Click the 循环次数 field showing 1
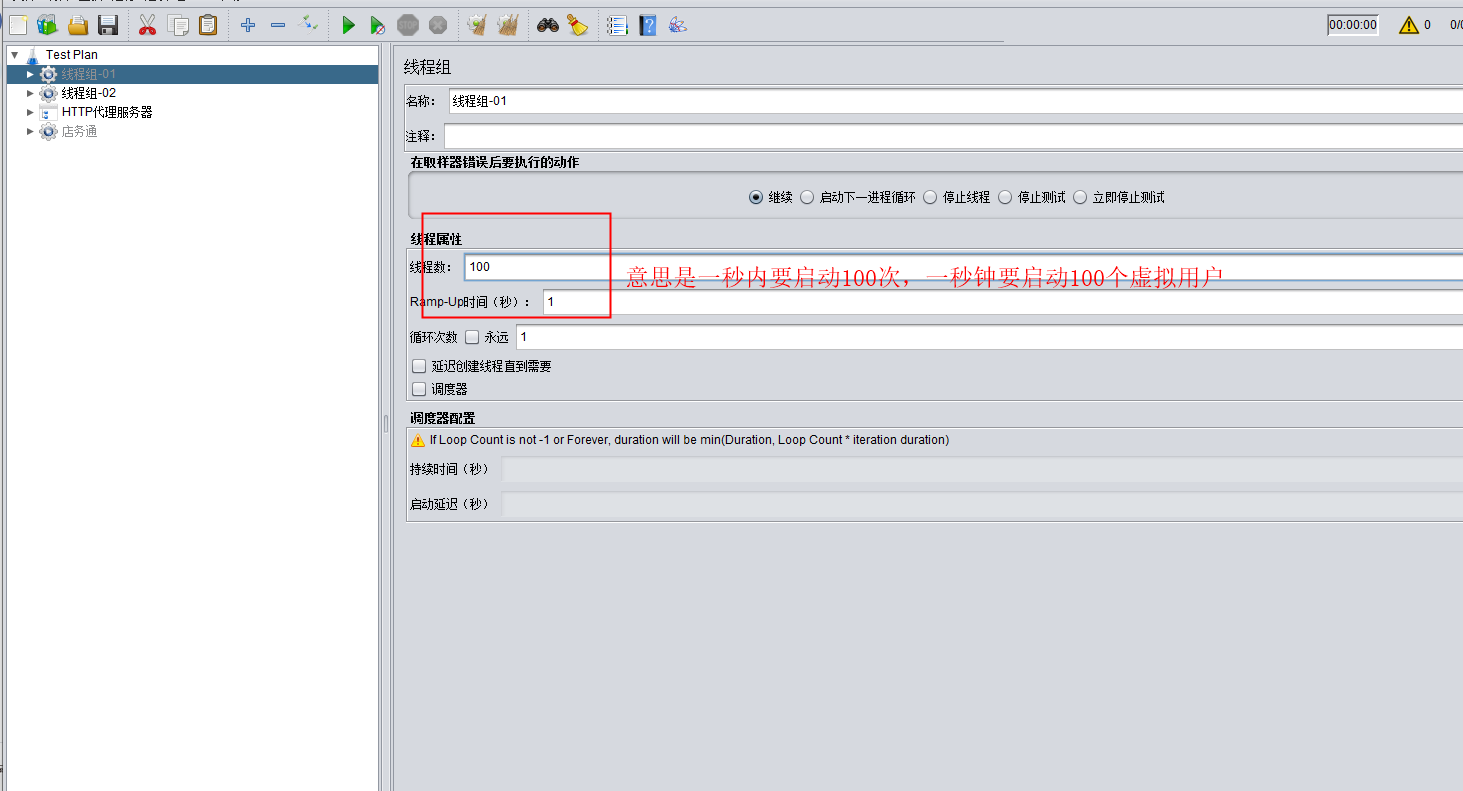 click(989, 337)
